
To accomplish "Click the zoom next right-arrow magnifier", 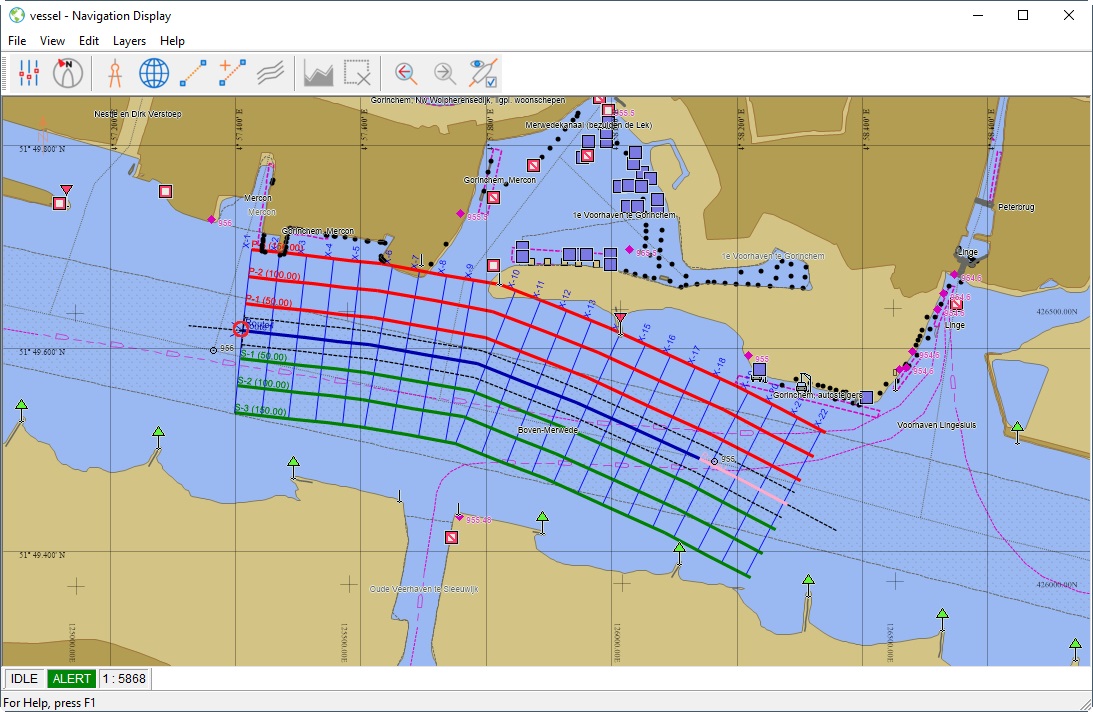I will tap(444, 73).
